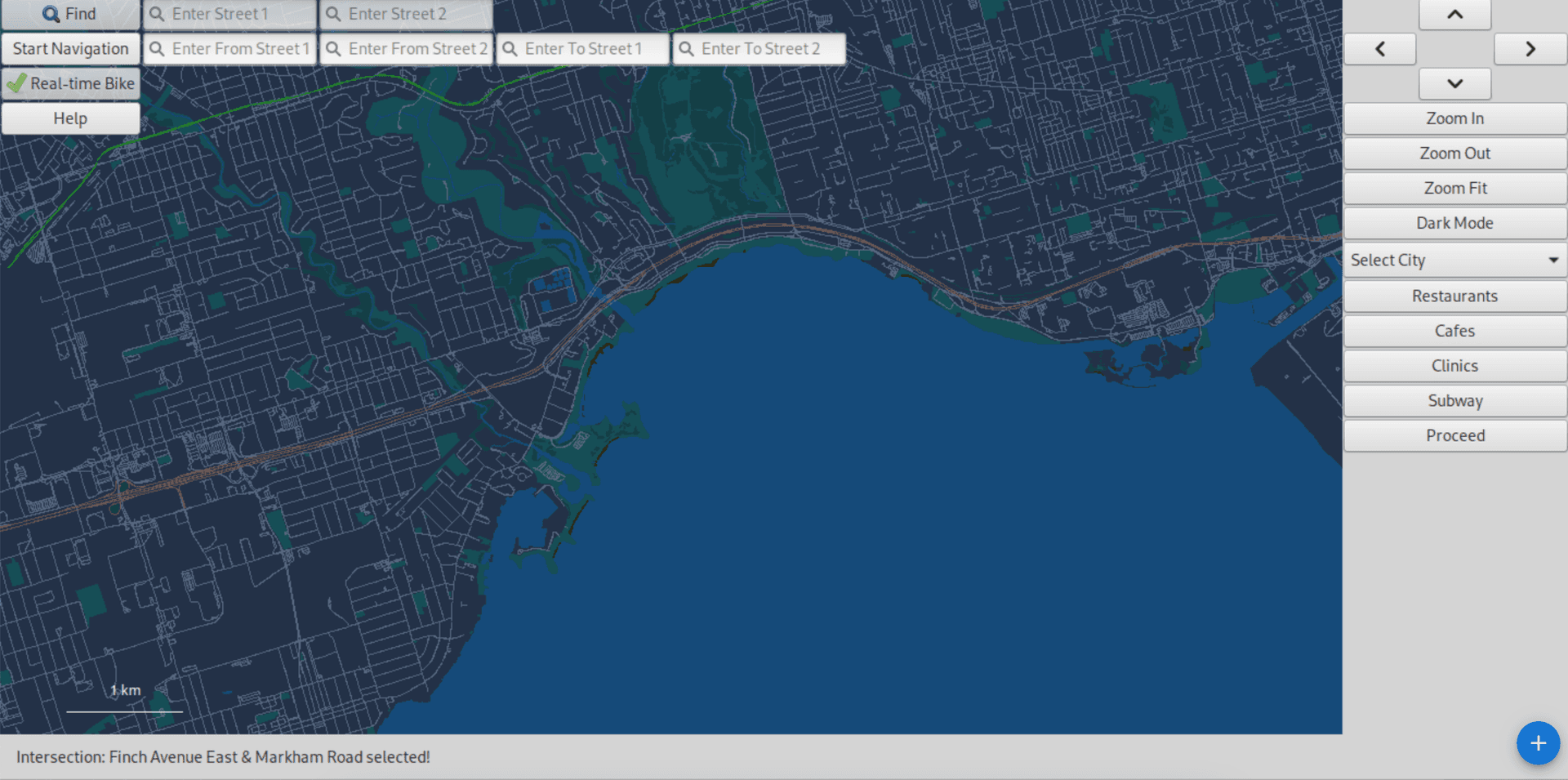Click the blue plus floating button
Viewport: 1568px width, 780px height.
pos(1539,743)
